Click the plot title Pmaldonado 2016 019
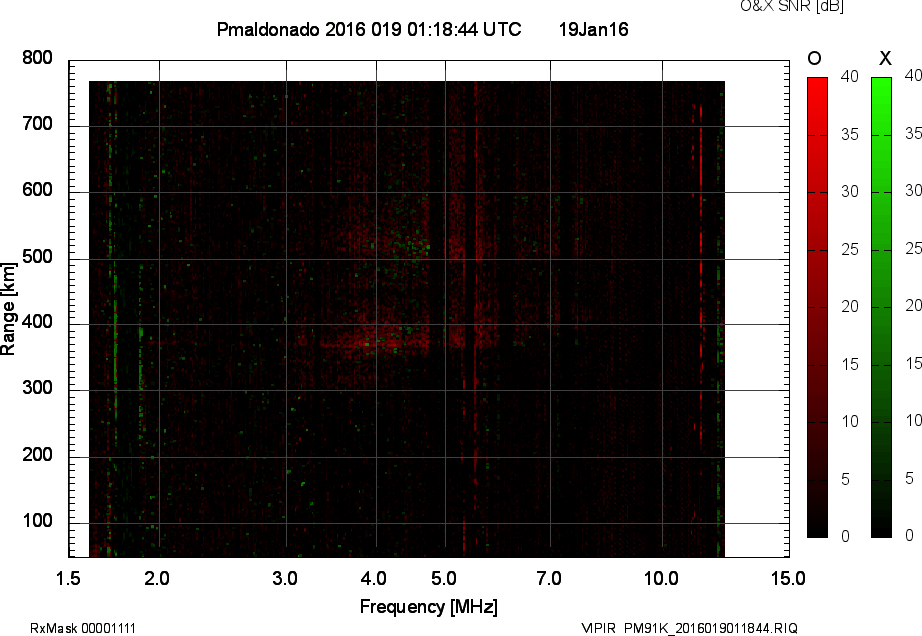The image size is (922, 636). pos(368,30)
